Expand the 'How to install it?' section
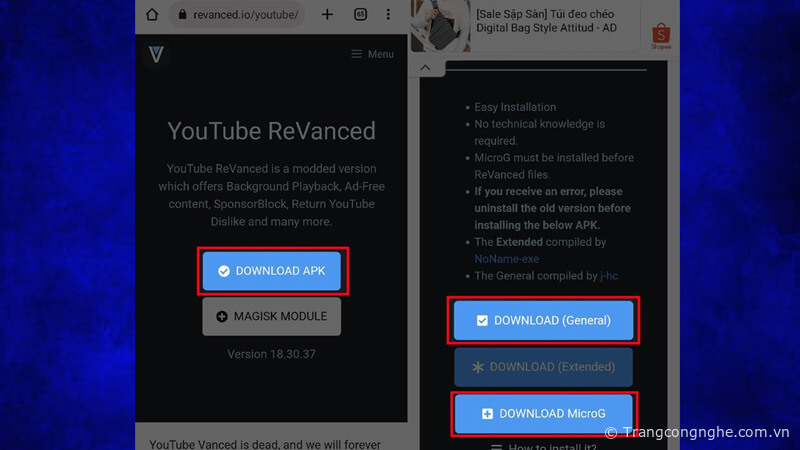 pyautogui.click(x=544, y=444)
